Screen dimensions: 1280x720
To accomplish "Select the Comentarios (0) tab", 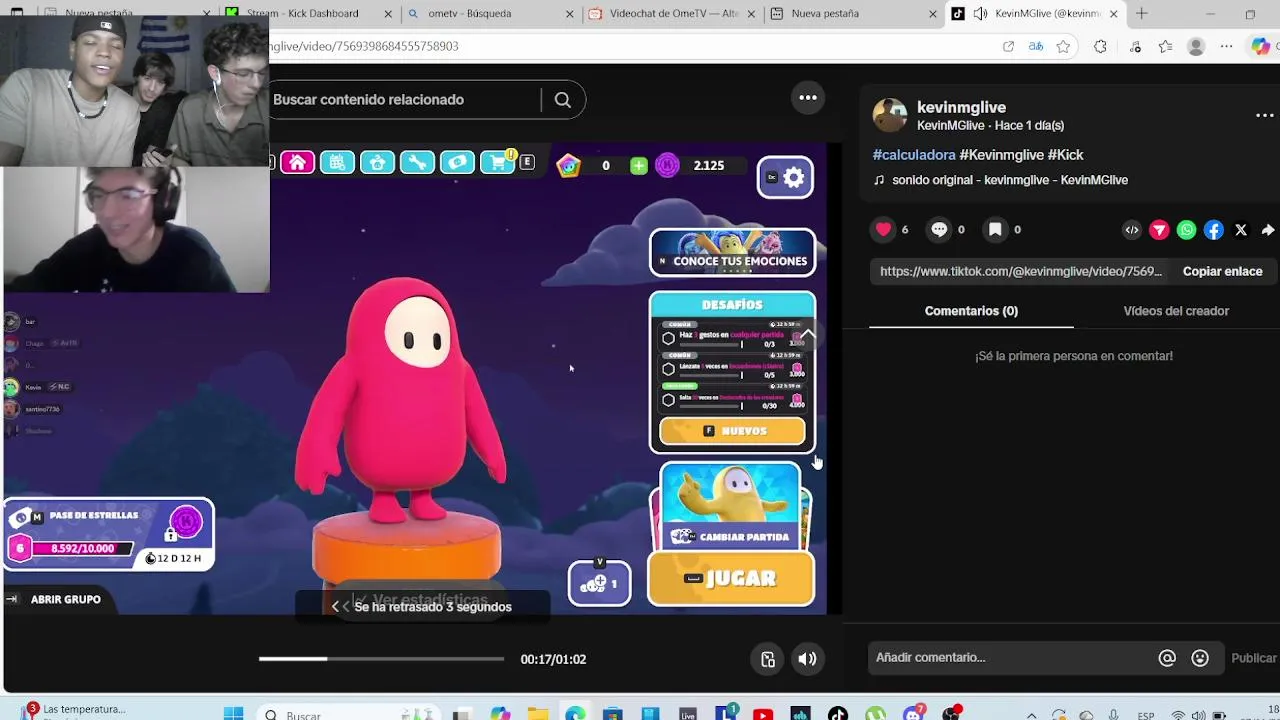I will [971, 311].
